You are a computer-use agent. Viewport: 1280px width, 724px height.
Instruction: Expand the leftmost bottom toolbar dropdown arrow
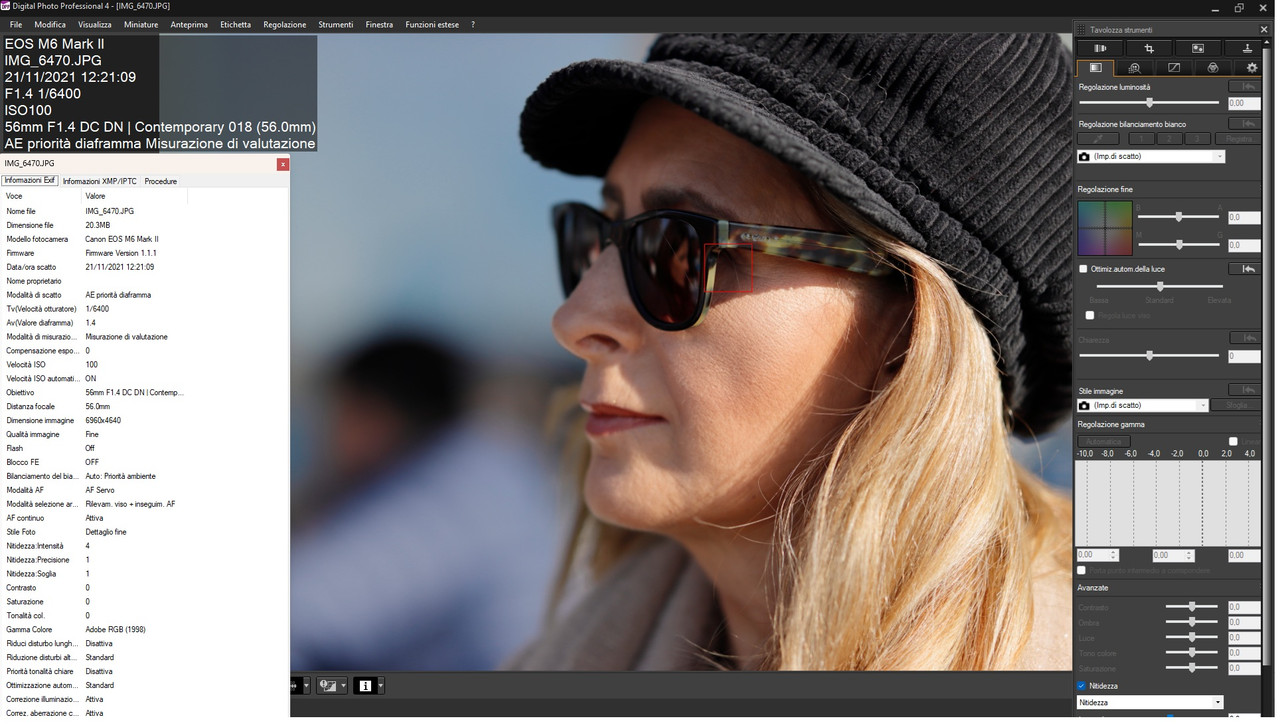point(306,686)
